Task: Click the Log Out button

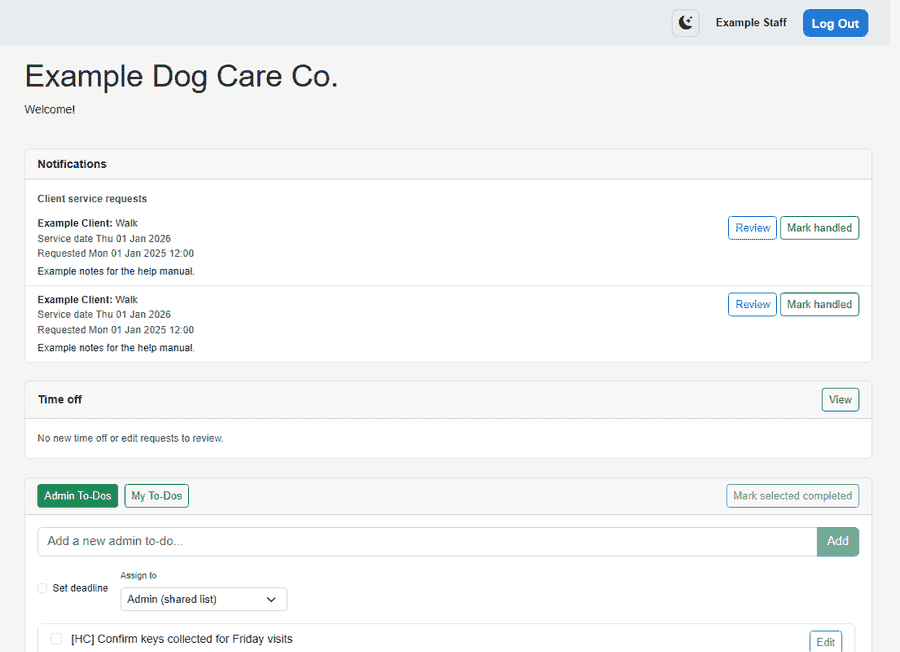Action: pyautogui.click(x=835, y=24)
